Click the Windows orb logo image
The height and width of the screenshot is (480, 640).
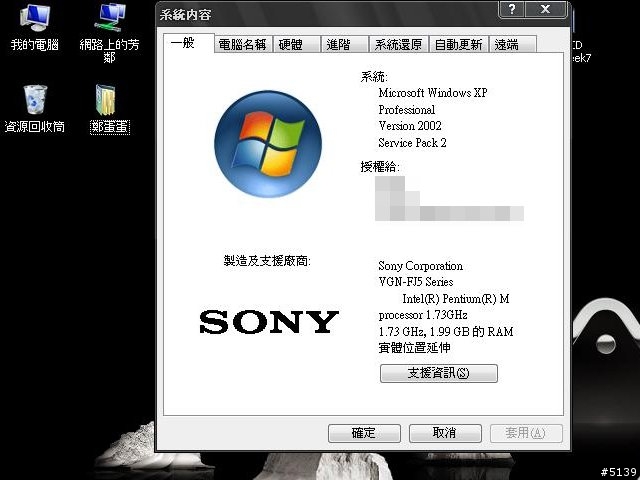coord(268,144)
